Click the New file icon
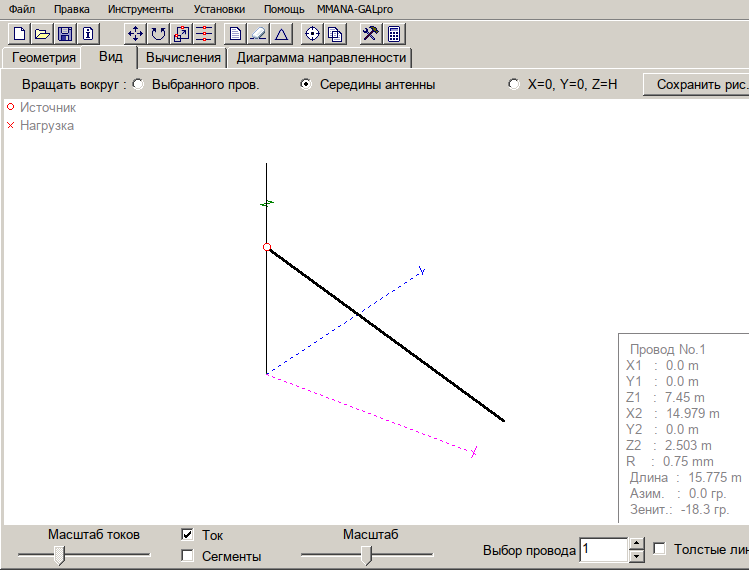The width and height of the screenshot is (749, 570). pos(18,33)
